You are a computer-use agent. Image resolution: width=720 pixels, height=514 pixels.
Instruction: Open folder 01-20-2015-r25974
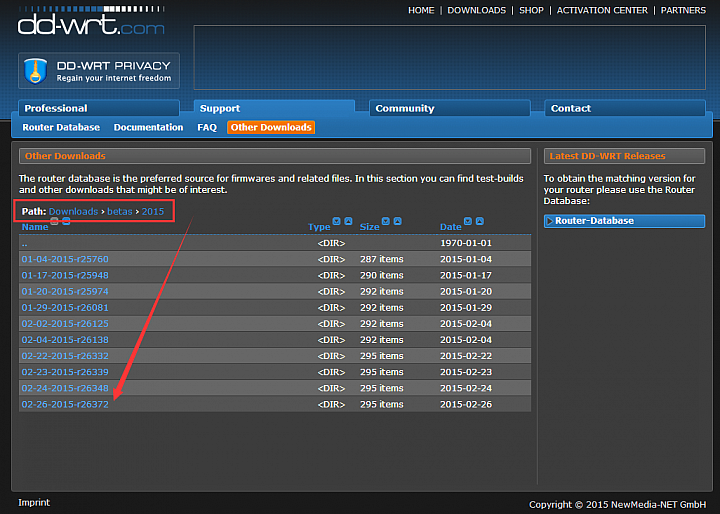[65, 291]
